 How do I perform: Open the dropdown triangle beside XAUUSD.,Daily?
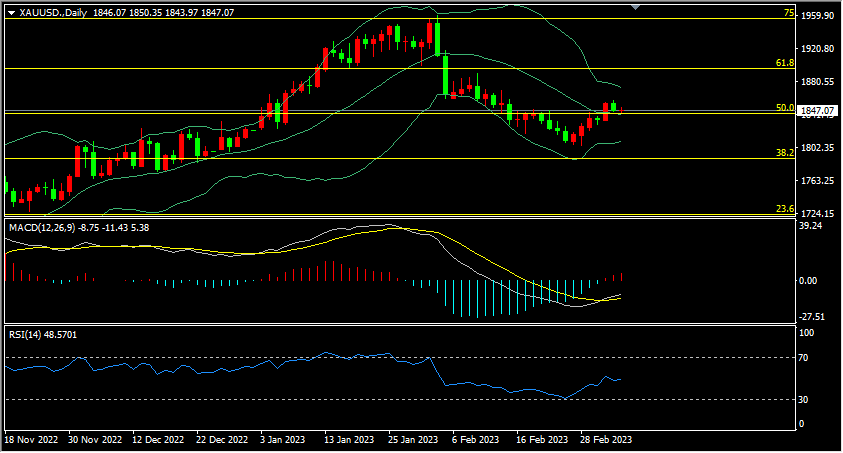[11, 13]
